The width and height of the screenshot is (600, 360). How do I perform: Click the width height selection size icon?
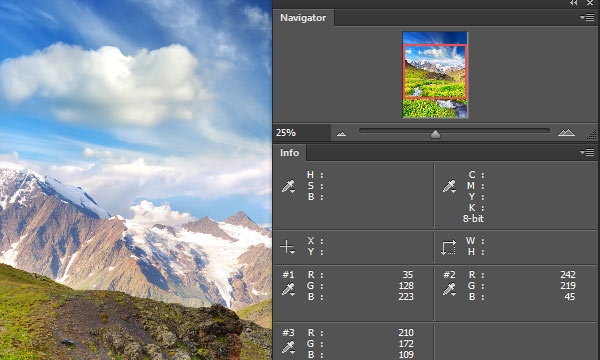[448, 247]
